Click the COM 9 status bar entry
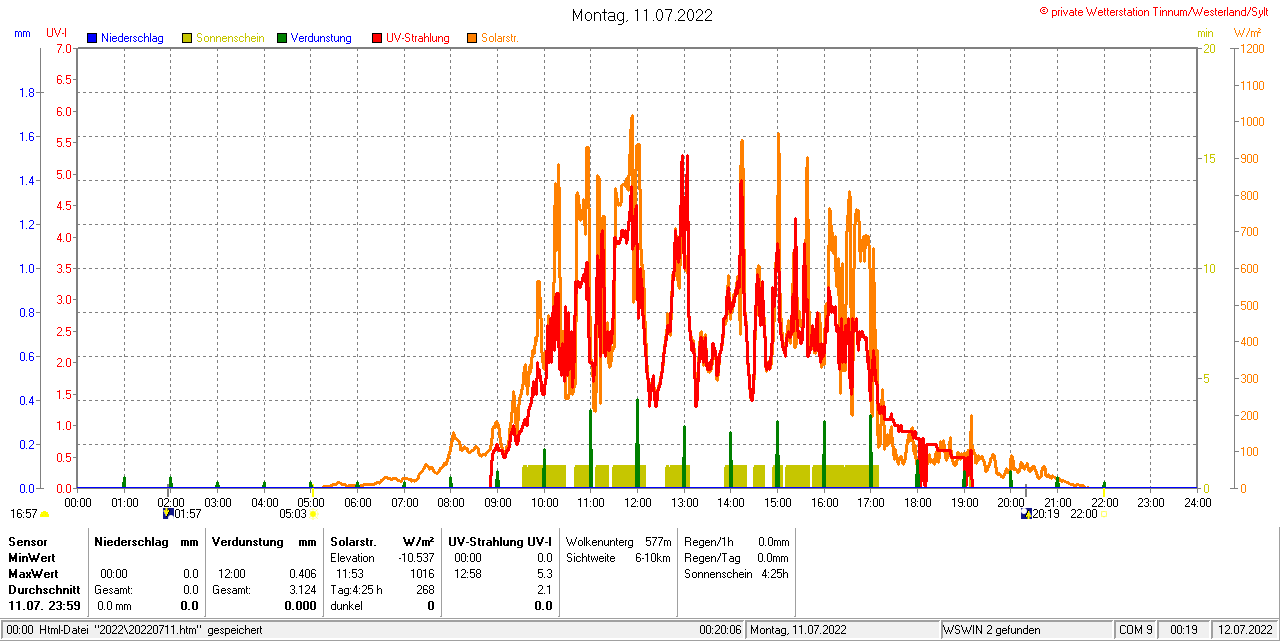1280x641 pixels. (x=1136, y=630)
